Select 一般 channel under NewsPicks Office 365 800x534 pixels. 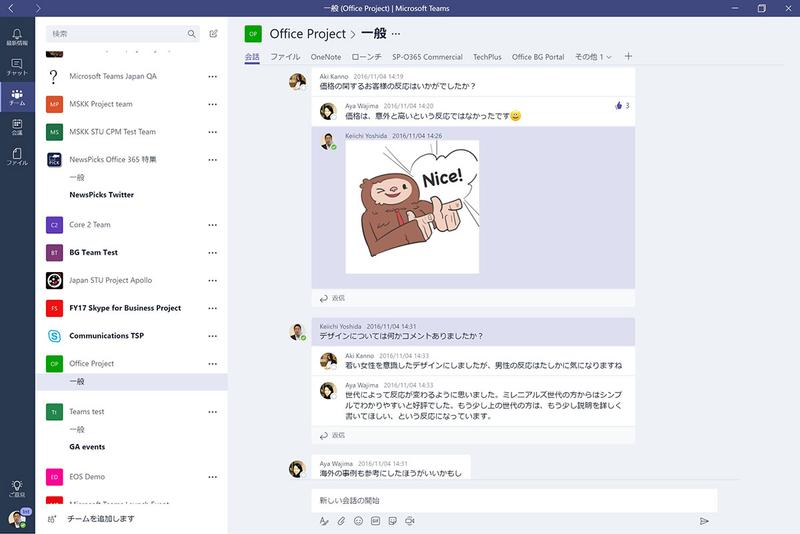pos(77,177)
